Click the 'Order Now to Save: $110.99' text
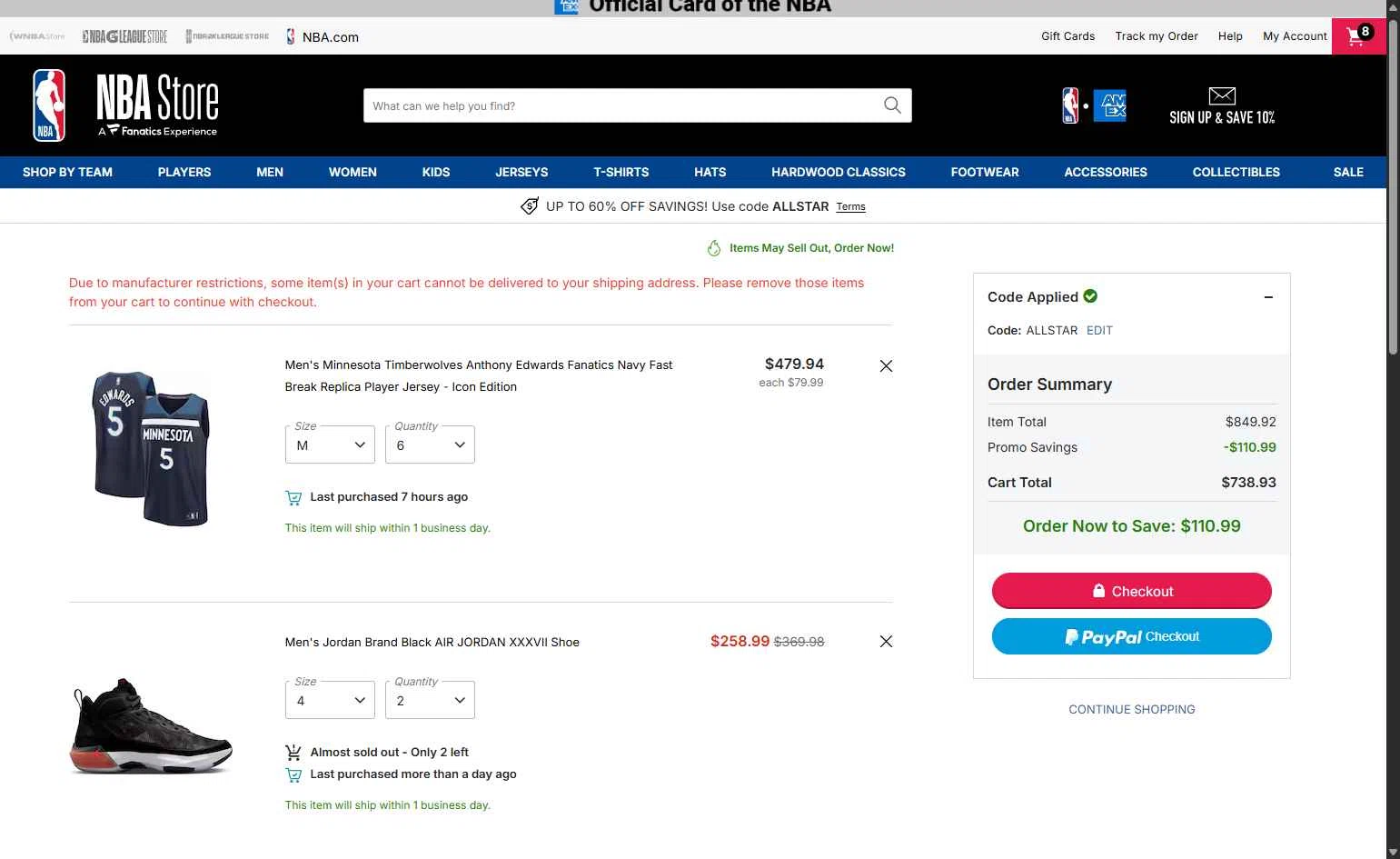 pos(1132,526)
